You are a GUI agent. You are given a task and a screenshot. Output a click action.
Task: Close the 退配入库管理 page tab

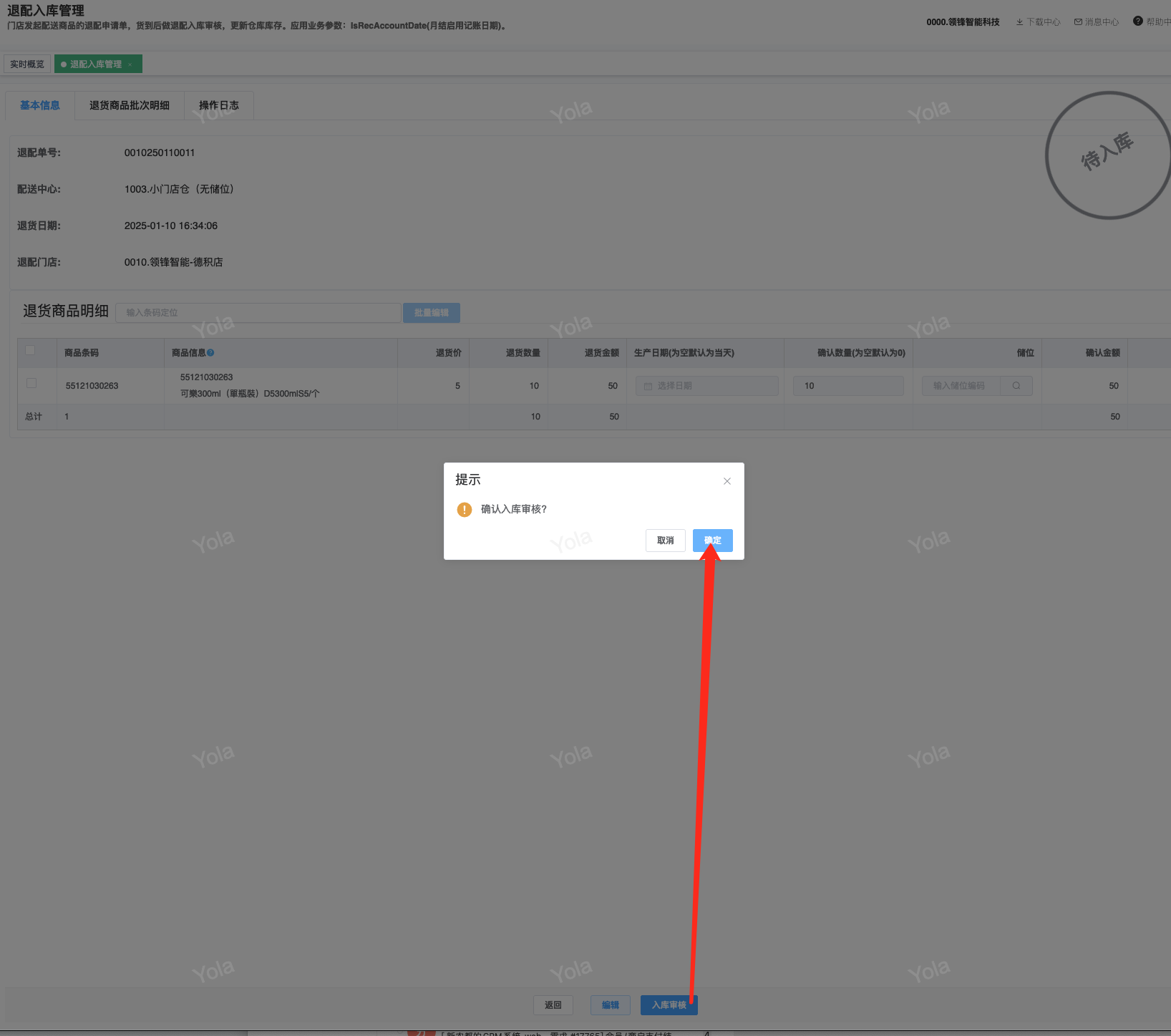[130, 64]
